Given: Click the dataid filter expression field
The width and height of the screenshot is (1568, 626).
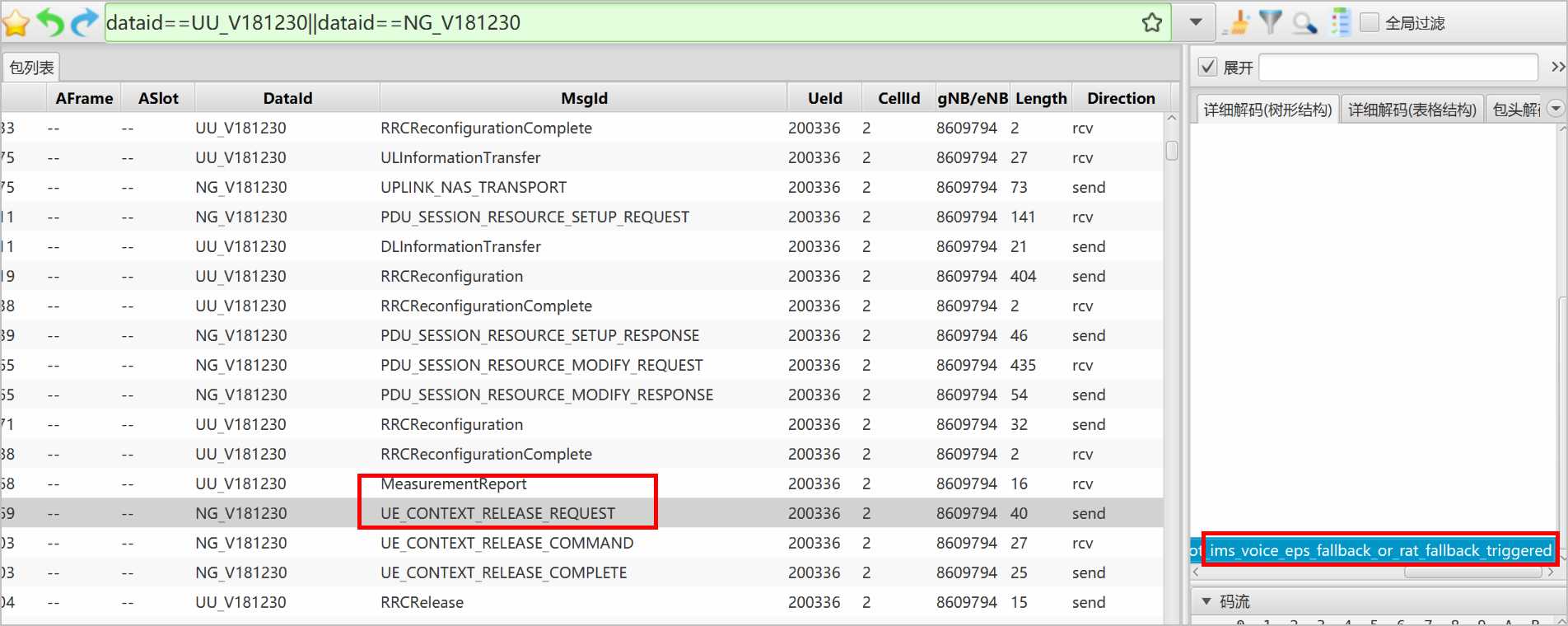Looking at the screenshot, I should point(618,23).
